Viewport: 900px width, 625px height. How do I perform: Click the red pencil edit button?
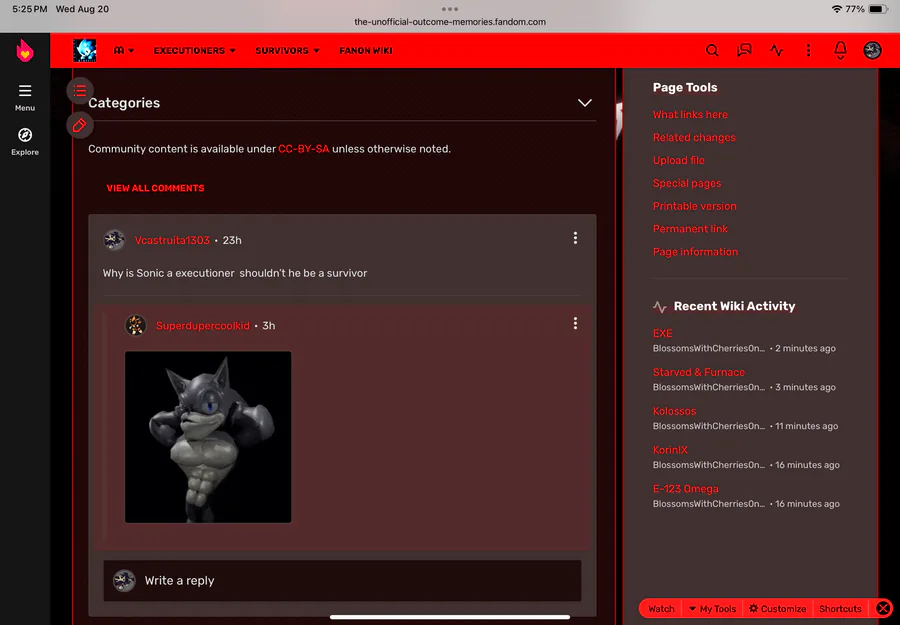click(x=80, y=125)
